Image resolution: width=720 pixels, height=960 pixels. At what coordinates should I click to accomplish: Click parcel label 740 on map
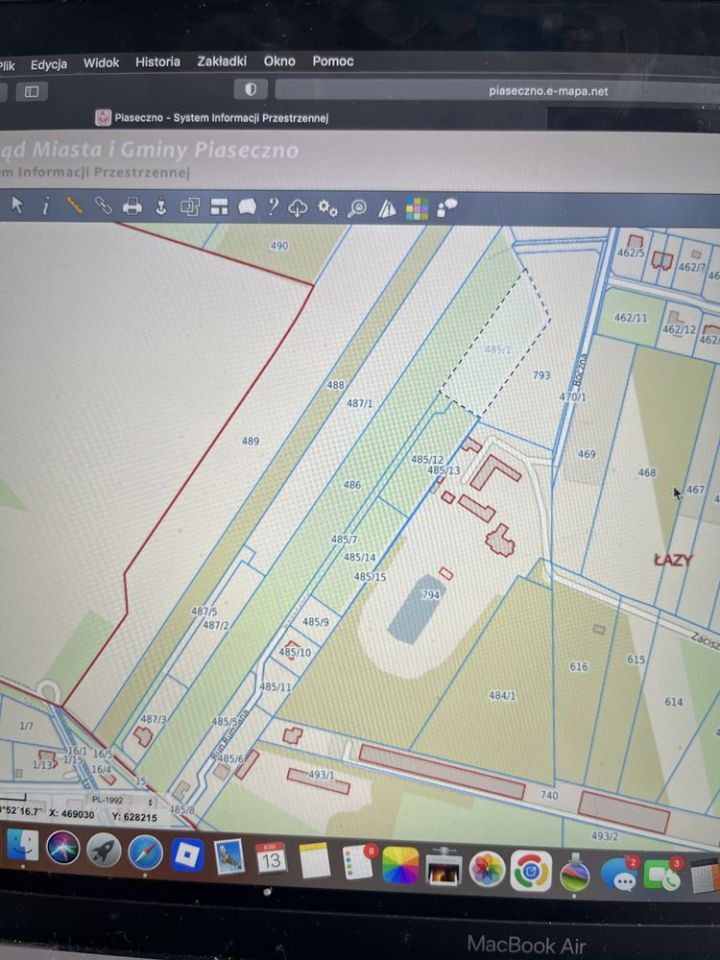549,795
